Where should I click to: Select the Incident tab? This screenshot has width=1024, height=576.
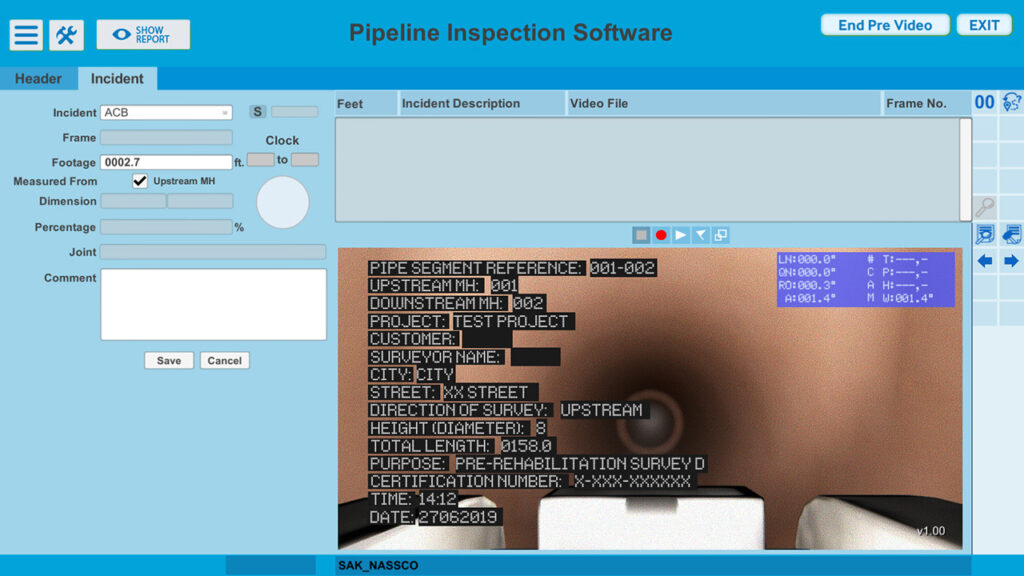117,78
